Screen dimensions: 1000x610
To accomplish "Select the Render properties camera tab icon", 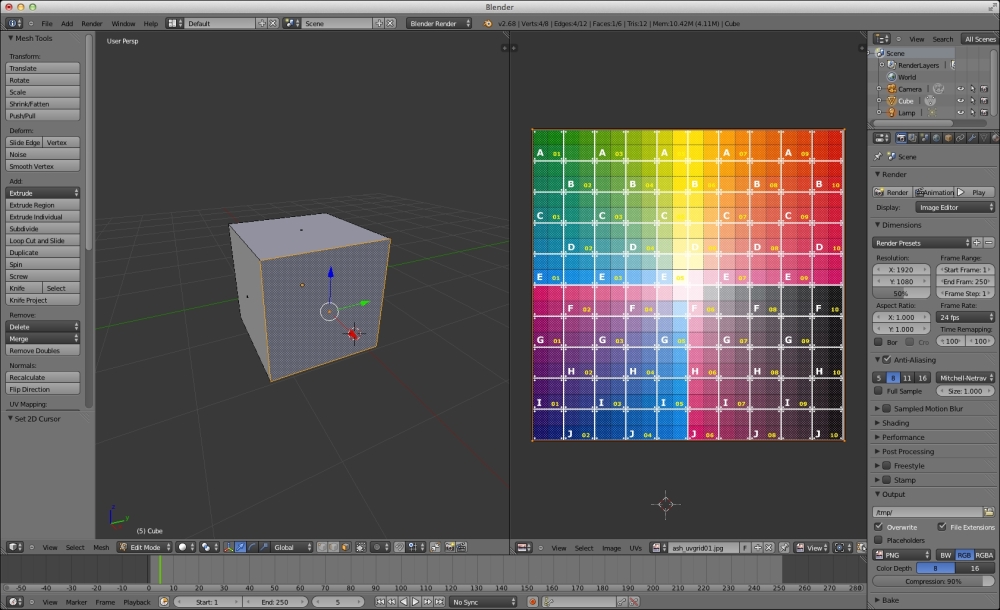I will pos(901,138).
